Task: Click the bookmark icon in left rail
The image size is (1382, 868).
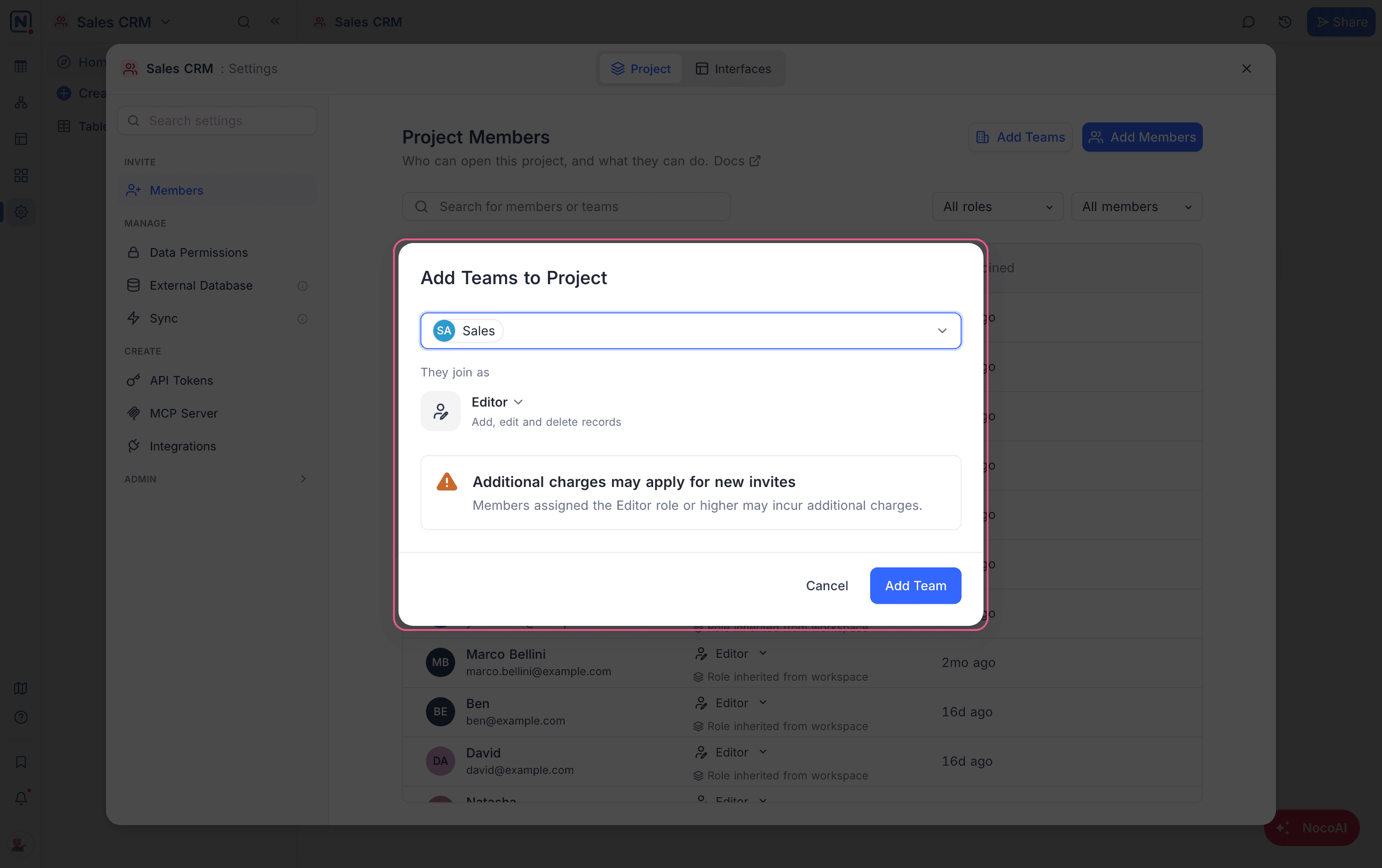Action: point(21,762)
